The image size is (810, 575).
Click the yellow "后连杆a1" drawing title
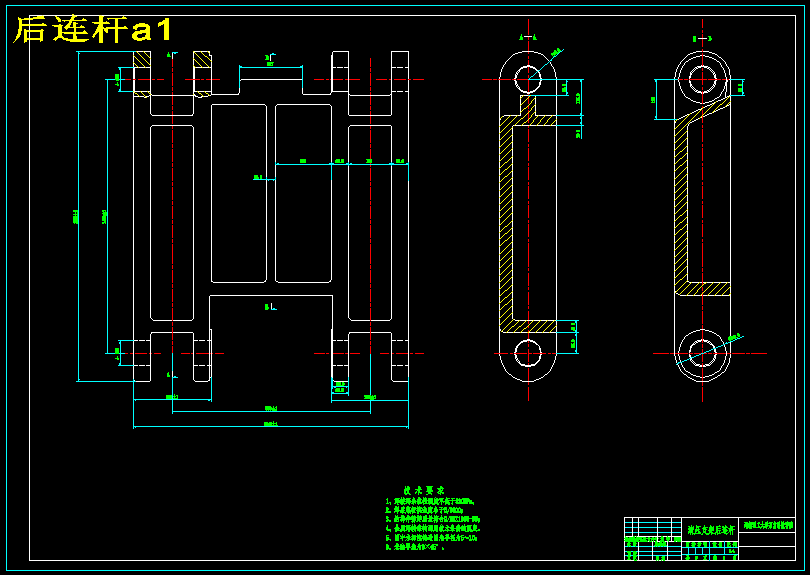tap(92, 29)
